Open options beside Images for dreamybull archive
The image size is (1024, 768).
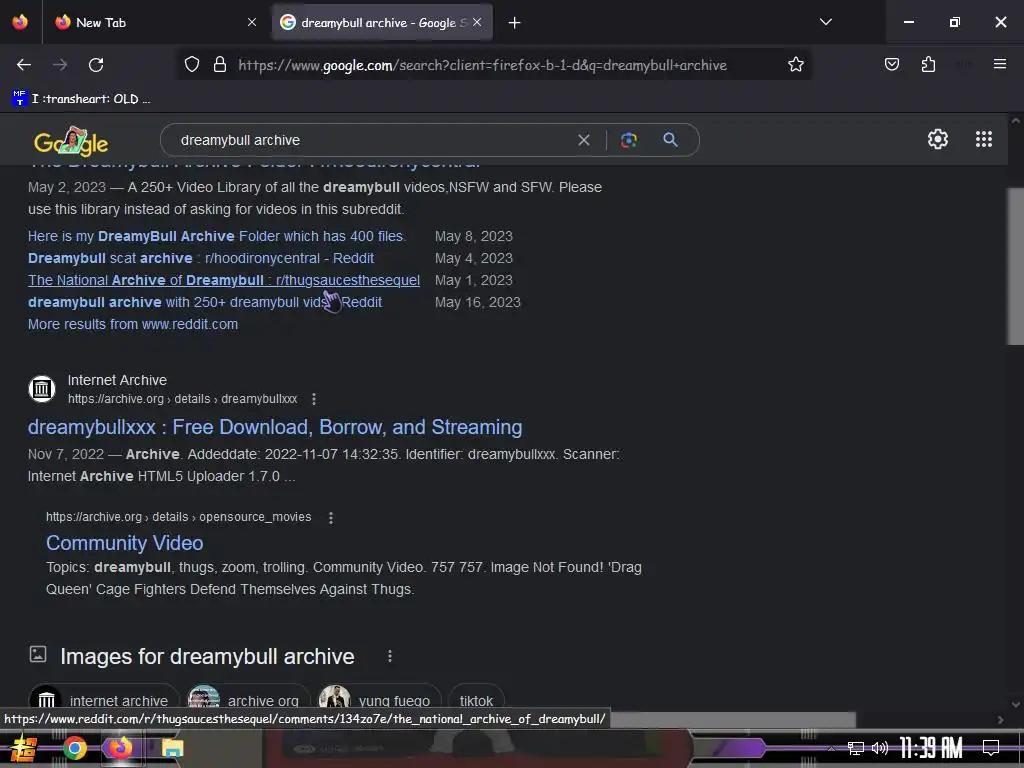[x=390, y=656]
